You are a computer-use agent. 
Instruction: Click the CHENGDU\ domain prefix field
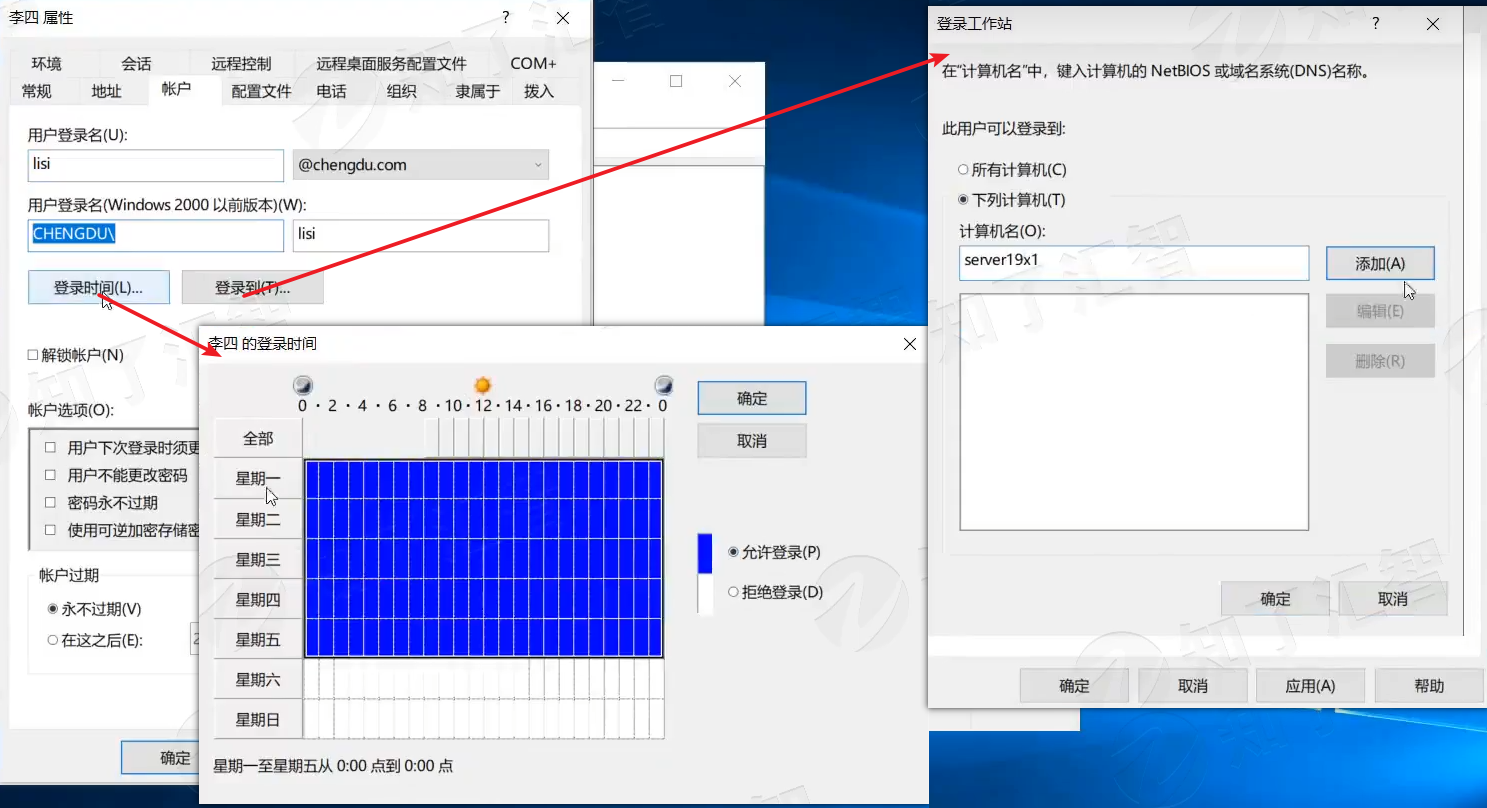(156, 235)
